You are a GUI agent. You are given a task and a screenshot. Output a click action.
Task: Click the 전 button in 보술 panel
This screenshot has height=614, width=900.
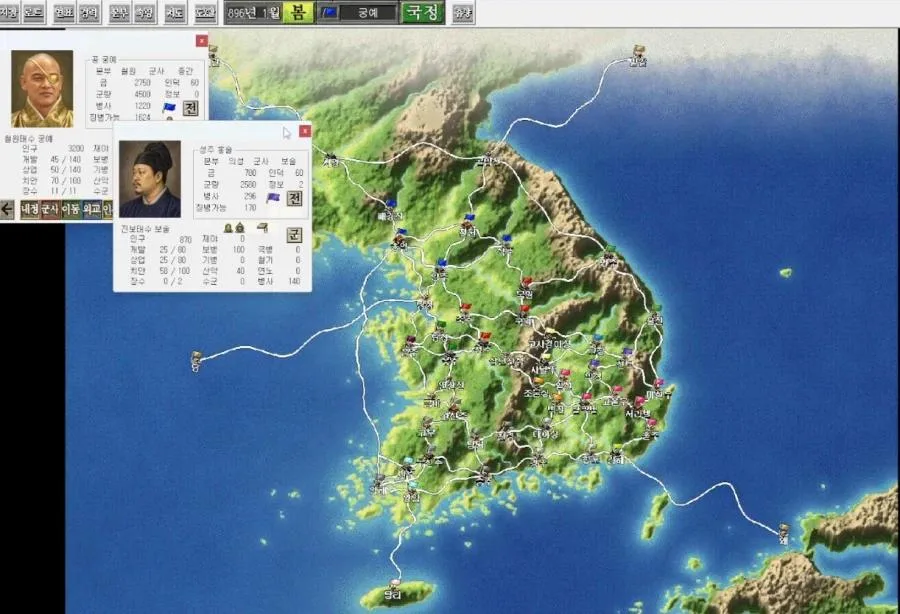click(294, 198)
